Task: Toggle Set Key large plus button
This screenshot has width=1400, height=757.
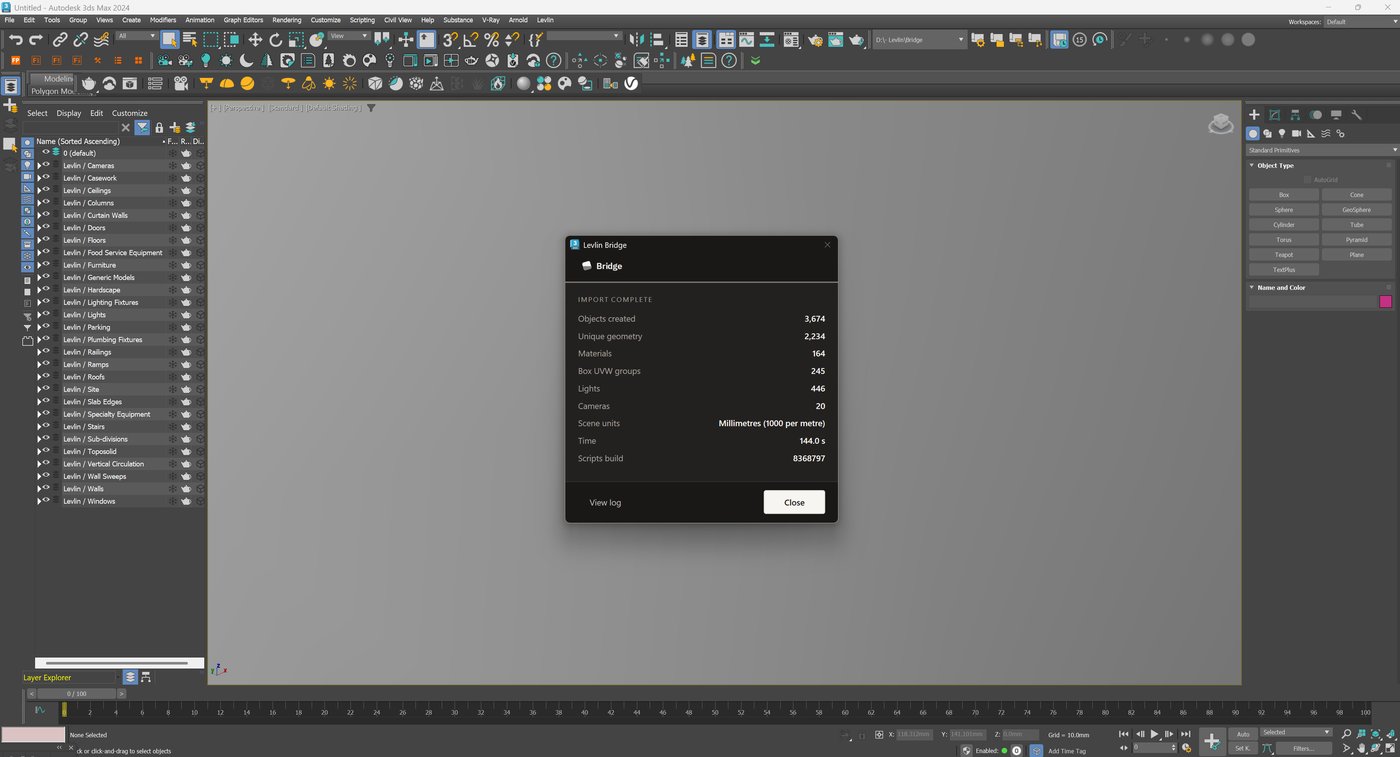Action: (1212, 741)
